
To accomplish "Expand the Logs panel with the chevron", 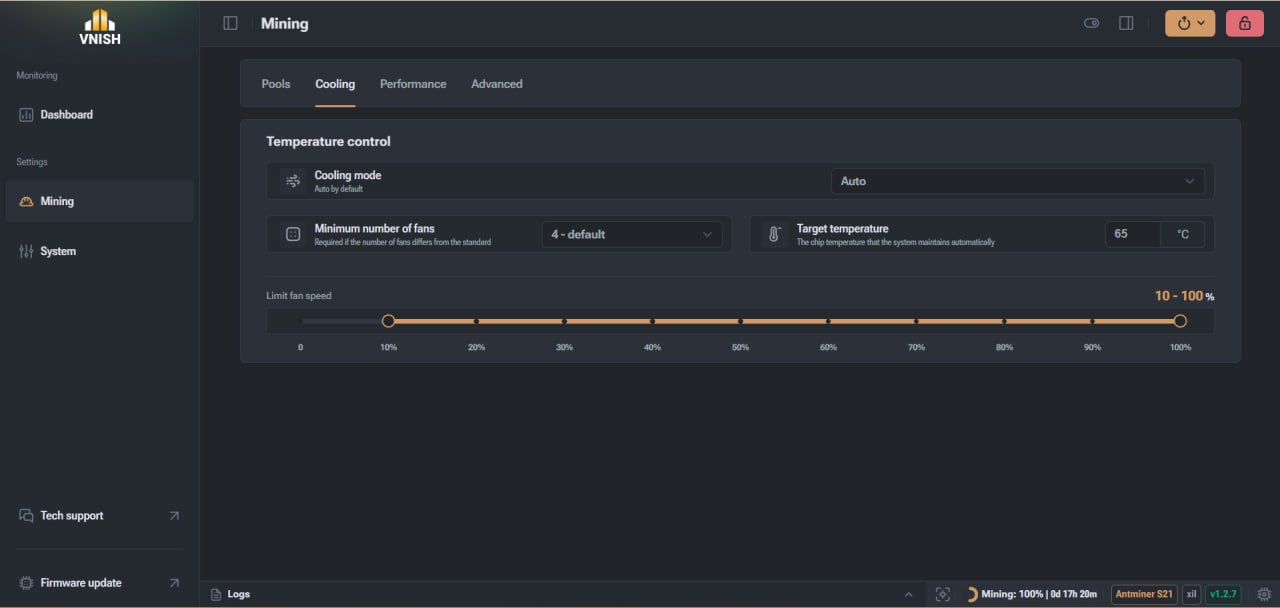I will tap(908, 594).
